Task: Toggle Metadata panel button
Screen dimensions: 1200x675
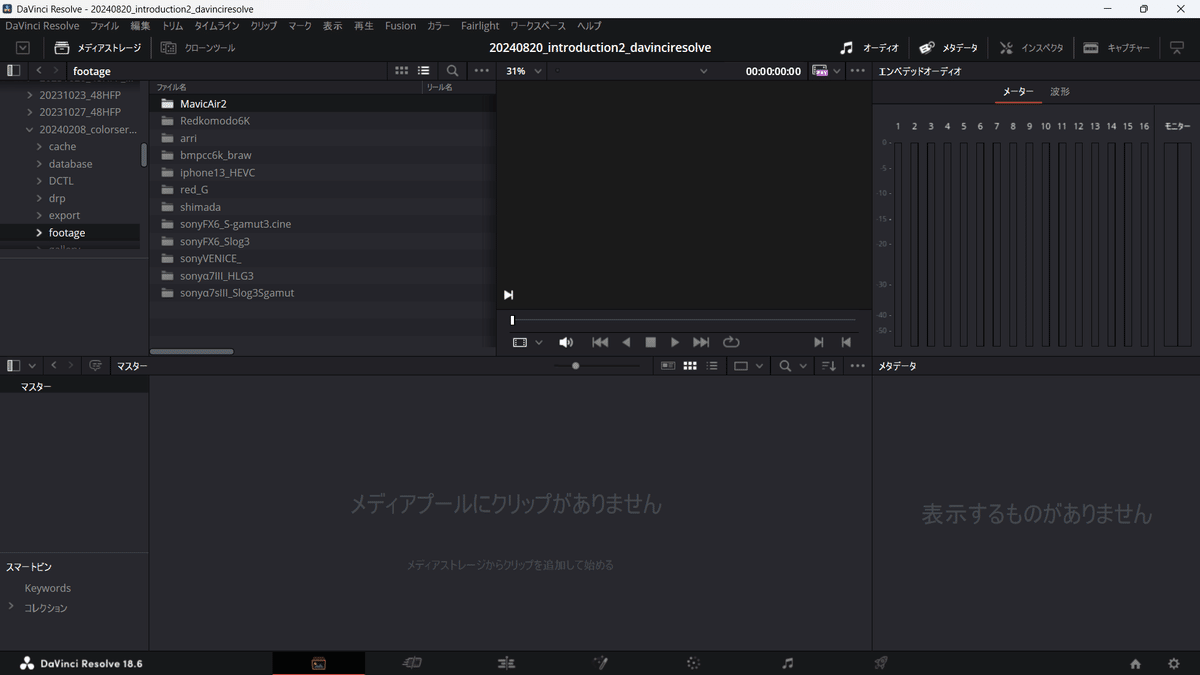Action: coord(948,48)
